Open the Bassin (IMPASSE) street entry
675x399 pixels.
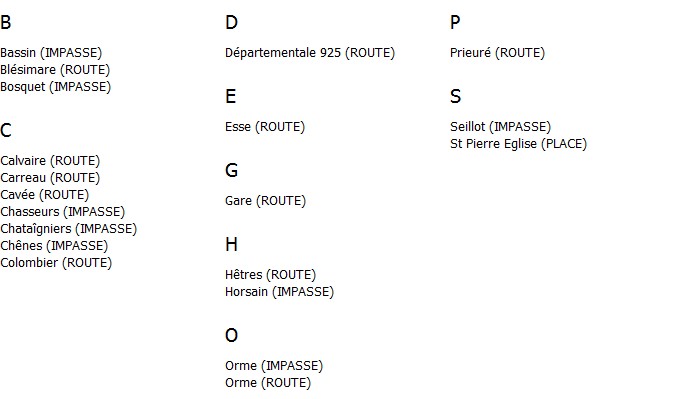pyautogui.click(x=51, y=53)
